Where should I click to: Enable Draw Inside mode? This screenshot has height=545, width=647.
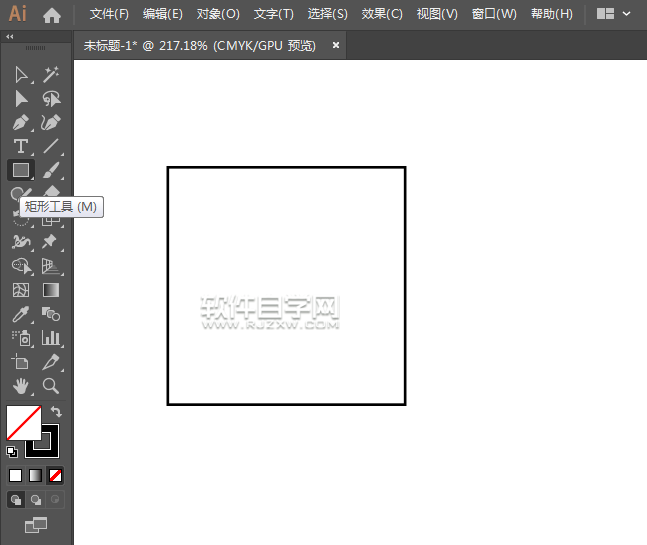tap(55, 500)
